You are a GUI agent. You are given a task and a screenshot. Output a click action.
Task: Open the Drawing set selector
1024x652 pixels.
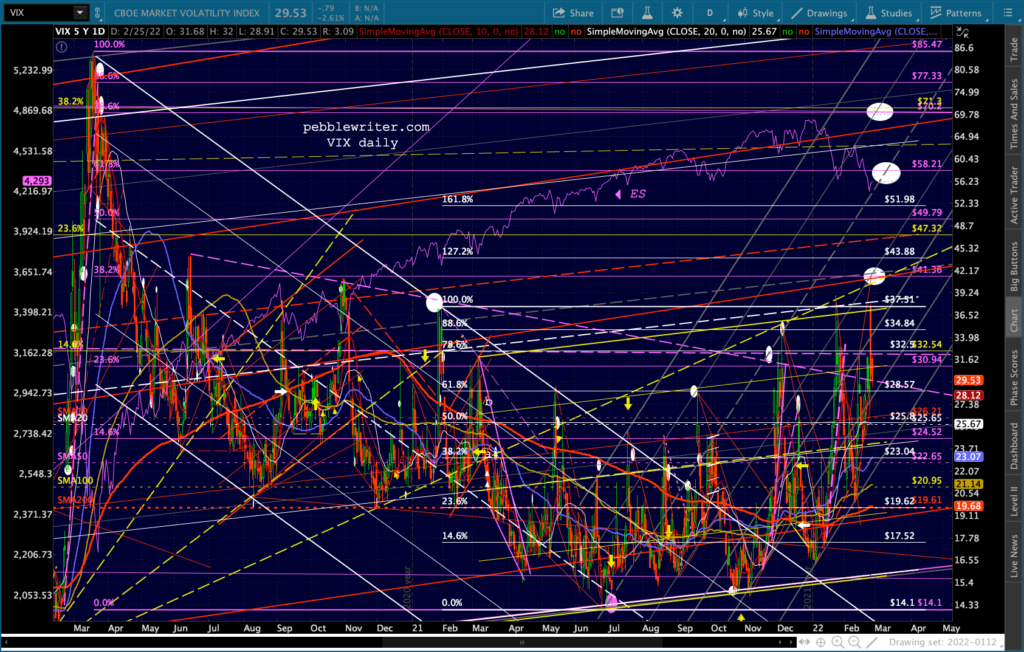[942, 642]
